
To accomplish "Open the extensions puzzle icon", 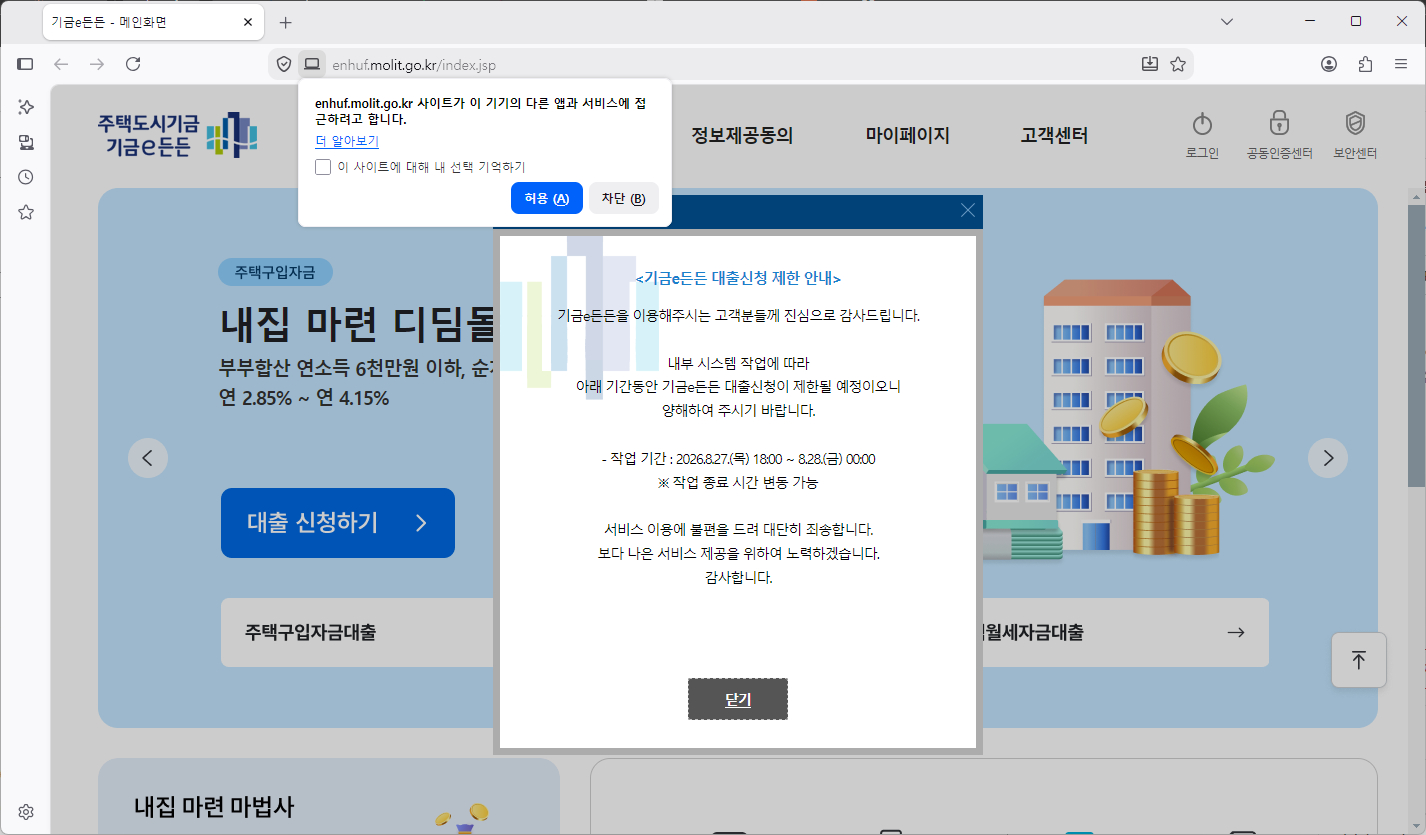I will (x=1365, y=64).
